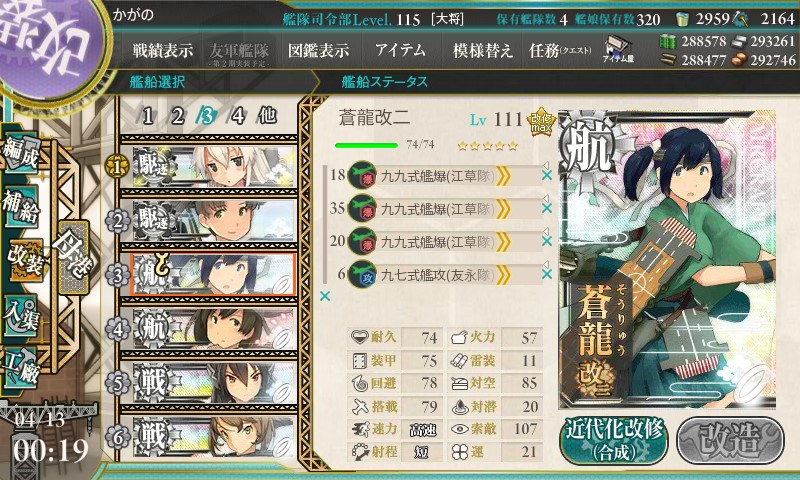Open the 工廠 factory sidebar icon

[x=20, y=368]
